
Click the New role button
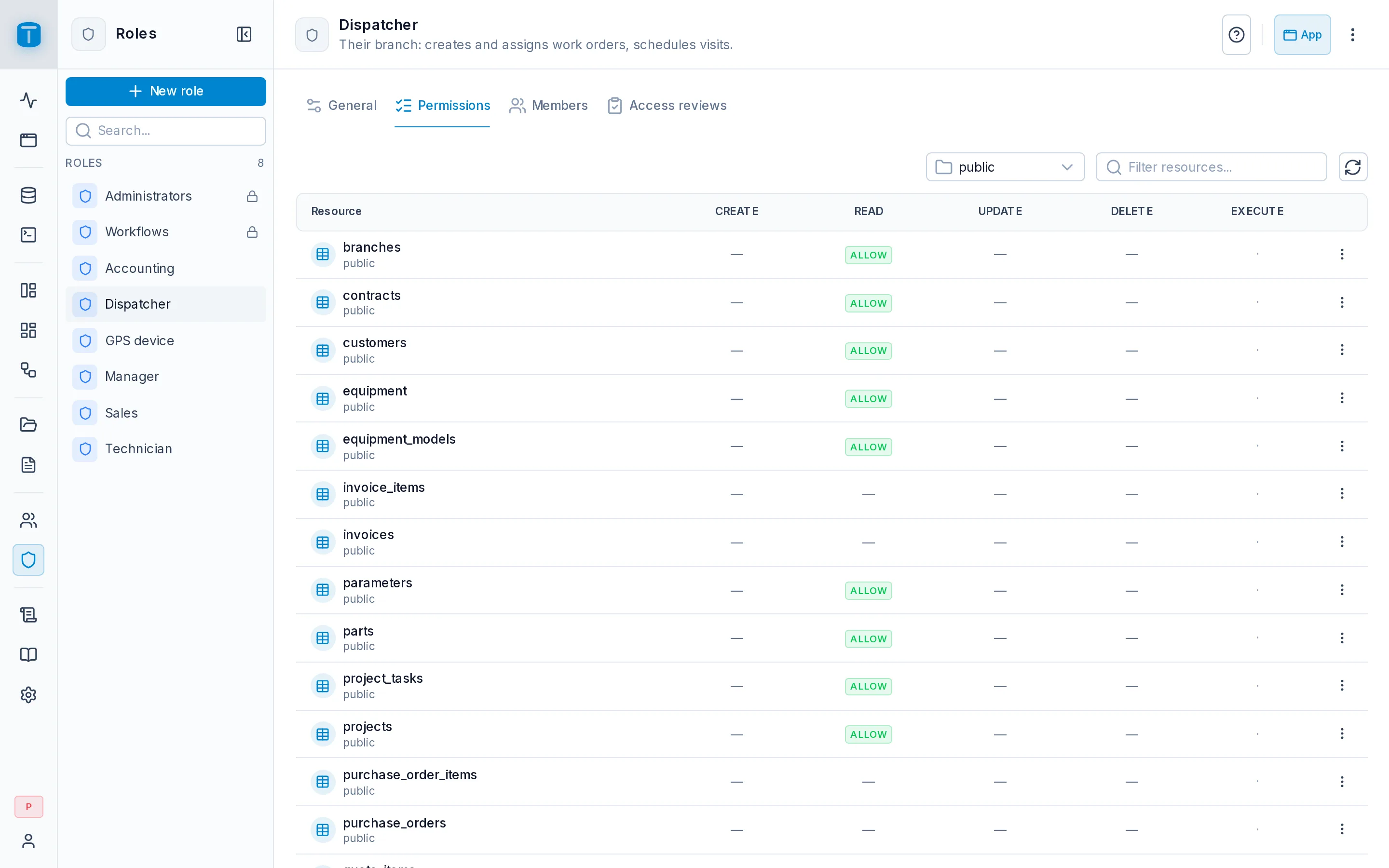[166, 91]
